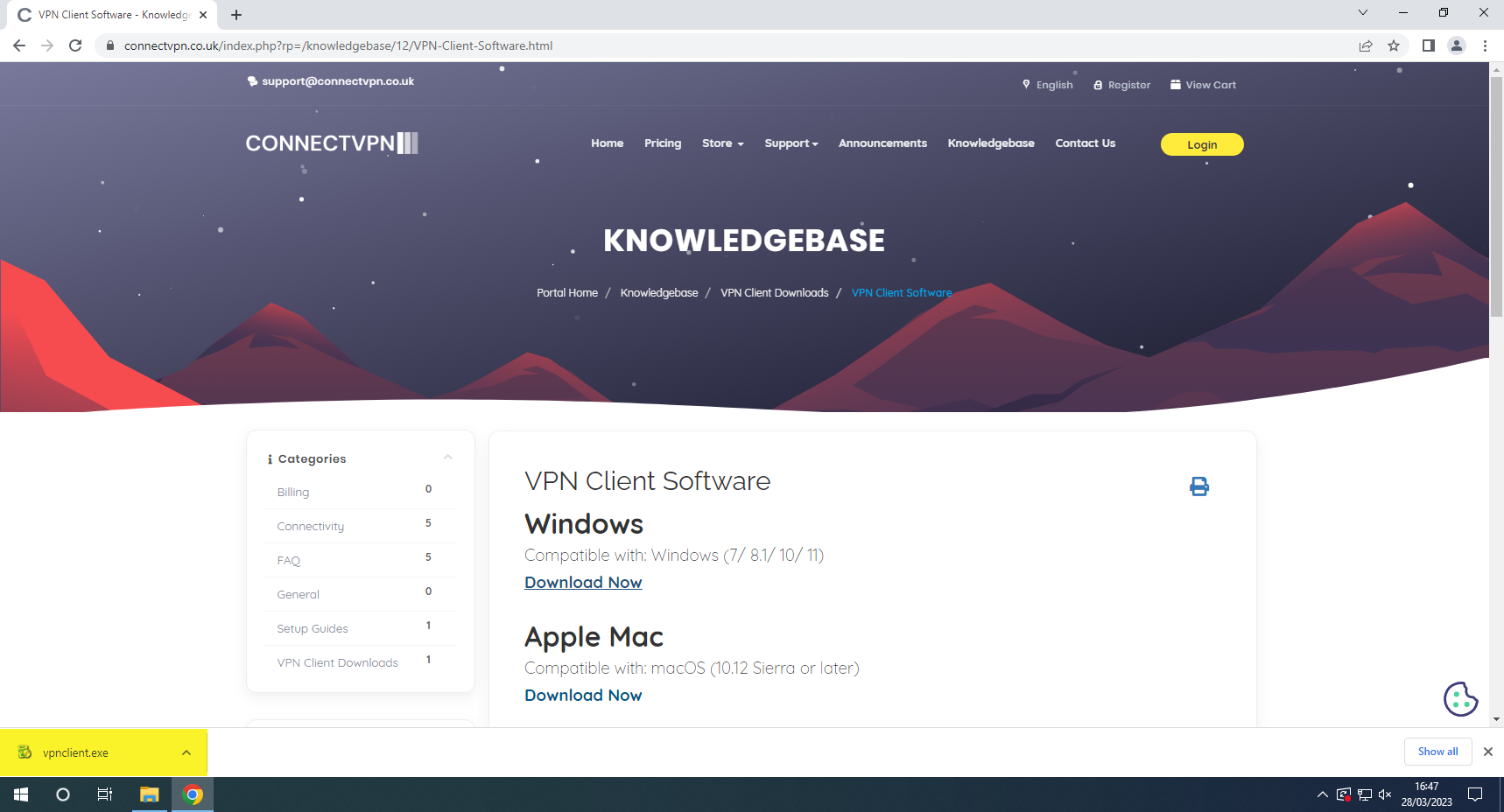Click the Chrome icon on the taskbar
This screenshot has width=1504, height=812.
click(x=193, y=794)
